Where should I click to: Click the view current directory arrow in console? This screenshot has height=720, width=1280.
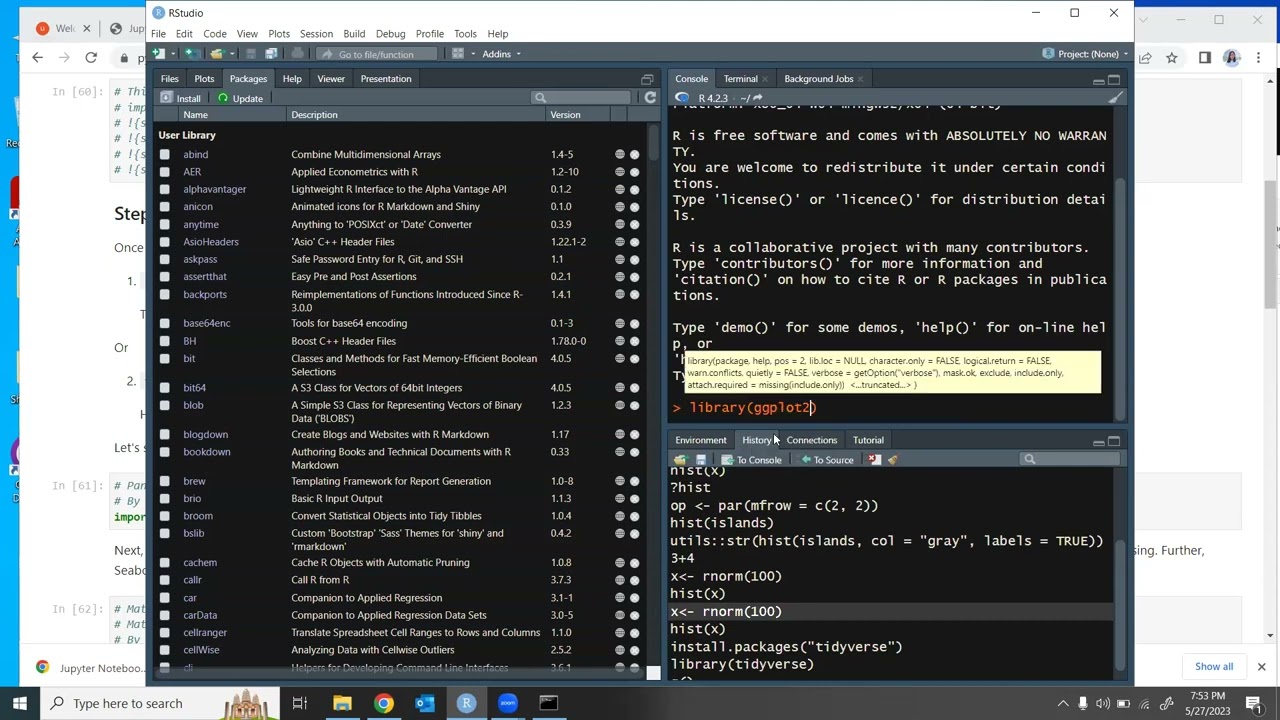(757, 98)
